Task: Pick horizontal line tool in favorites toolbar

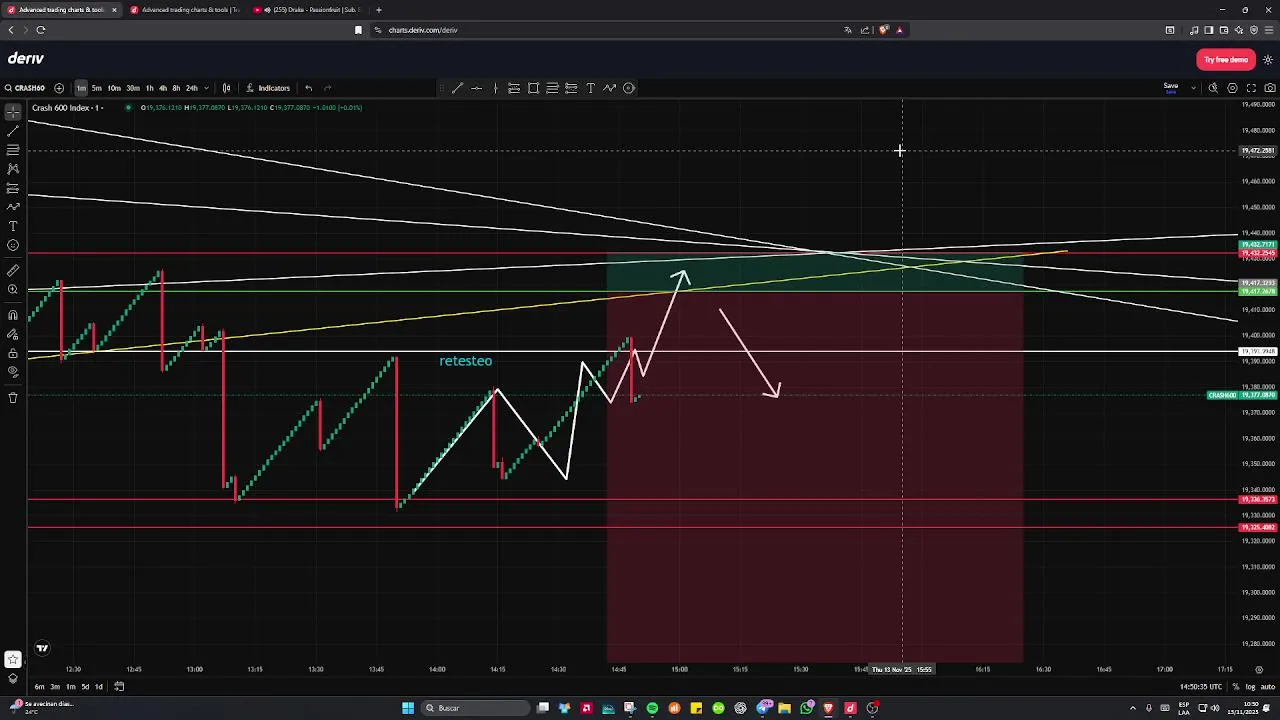Action: tap(476, 88)
